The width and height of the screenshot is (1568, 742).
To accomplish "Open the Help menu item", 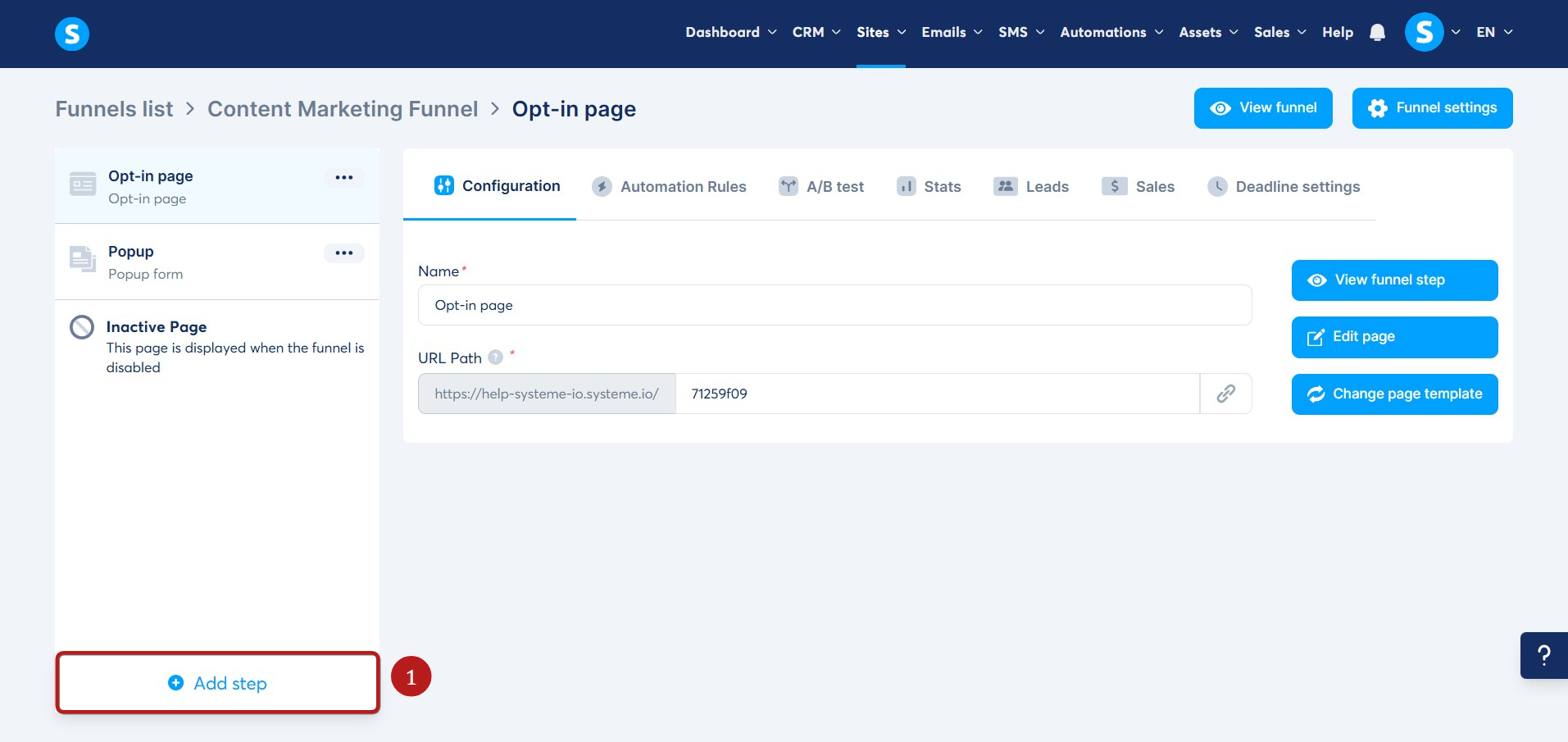I will [1338, 33].
